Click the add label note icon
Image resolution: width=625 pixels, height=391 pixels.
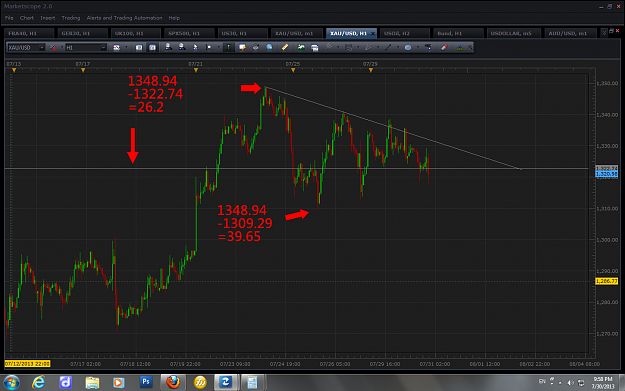242,47
